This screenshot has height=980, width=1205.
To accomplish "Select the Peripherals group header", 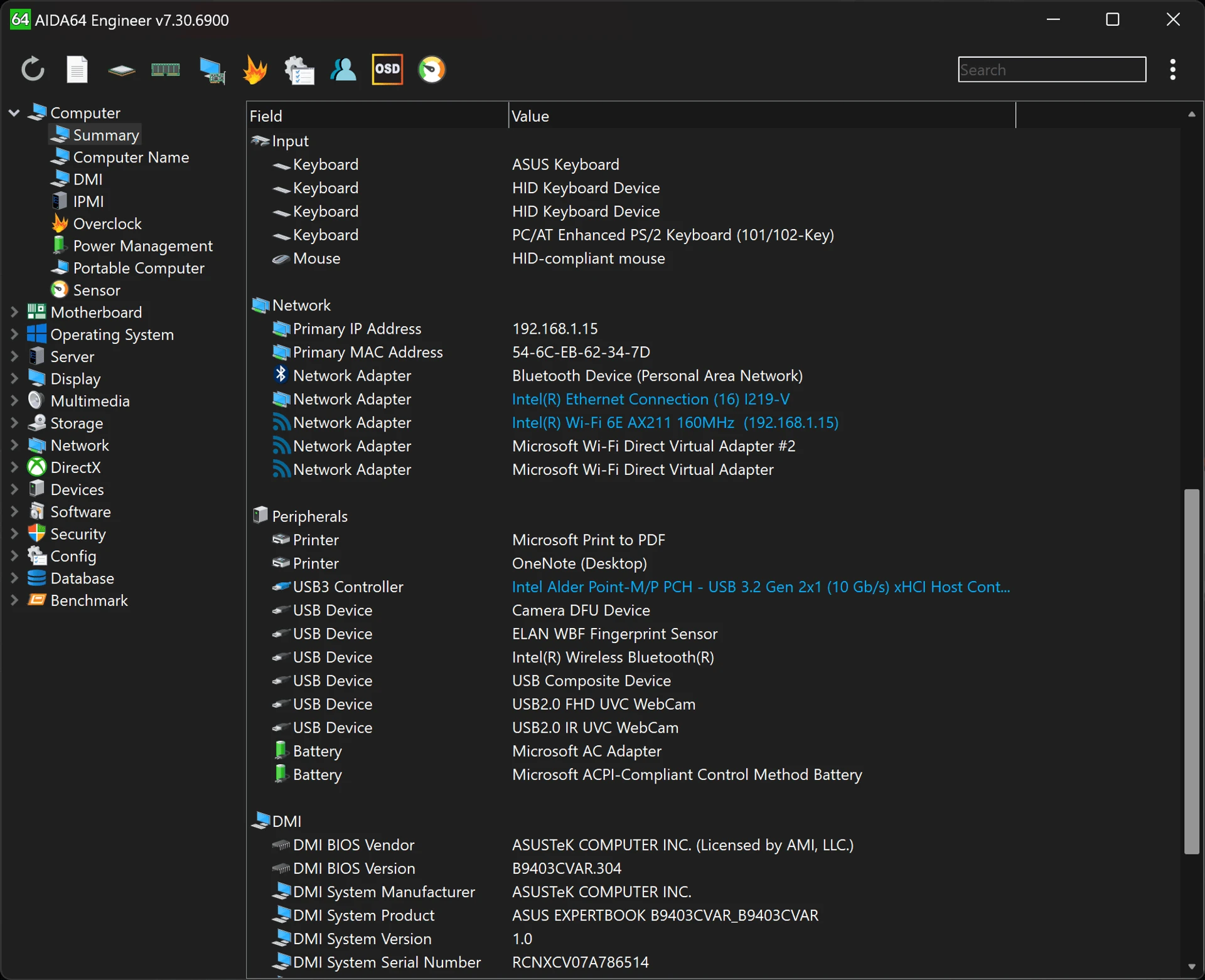I will click(x=299, y=516).
